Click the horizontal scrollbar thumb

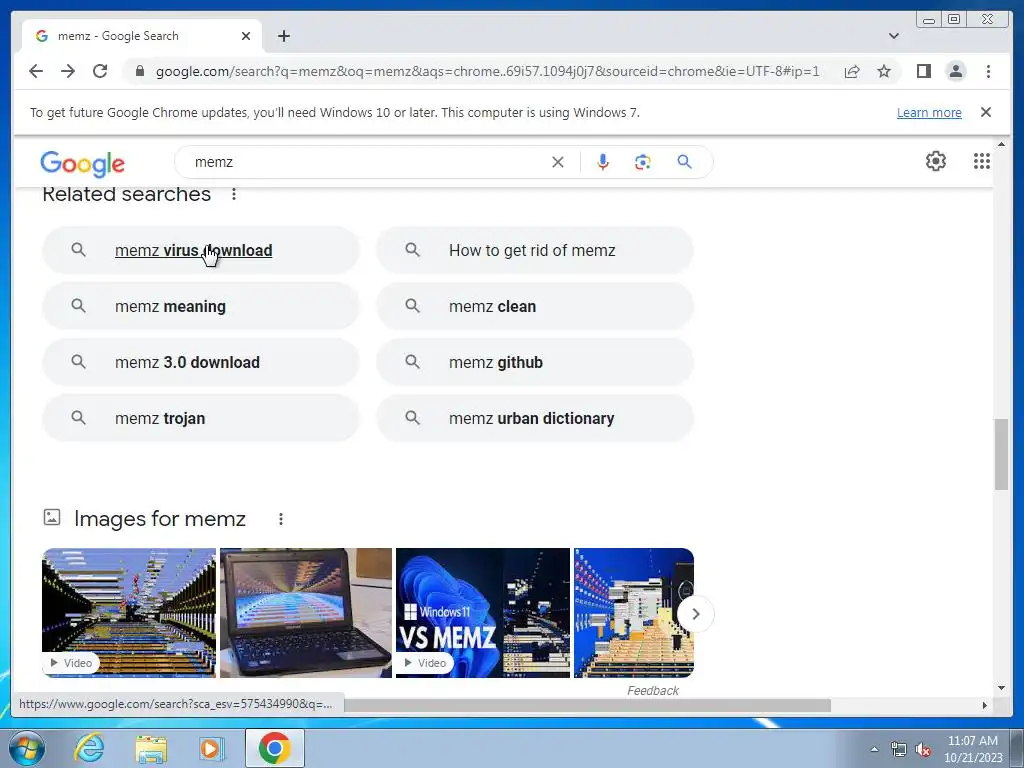coord(588,705)
